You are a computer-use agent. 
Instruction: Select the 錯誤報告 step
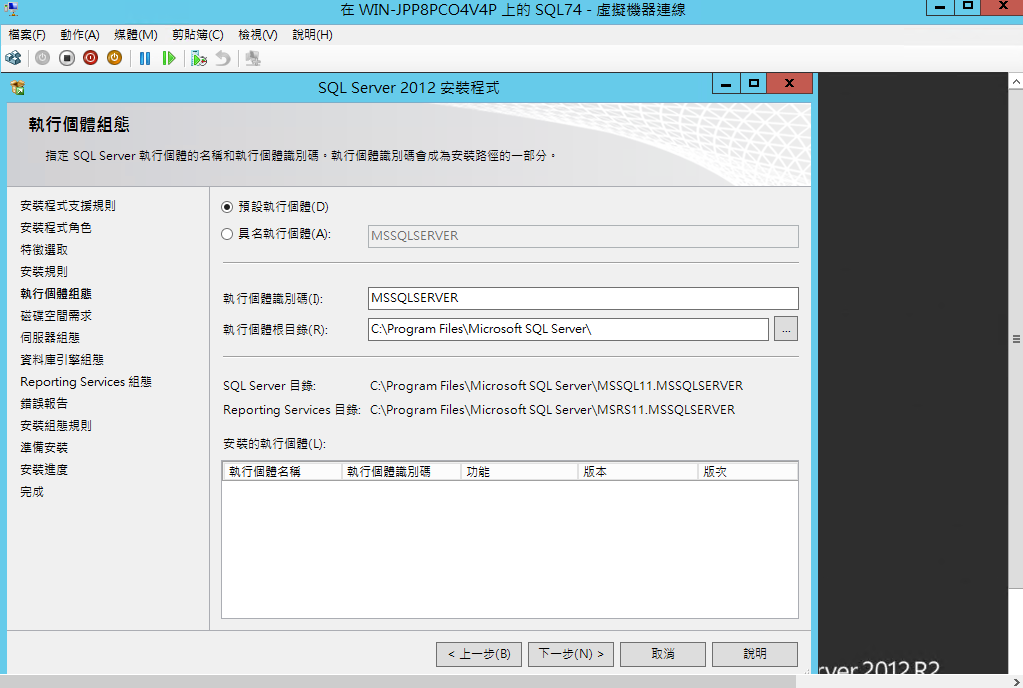[44, 404]
